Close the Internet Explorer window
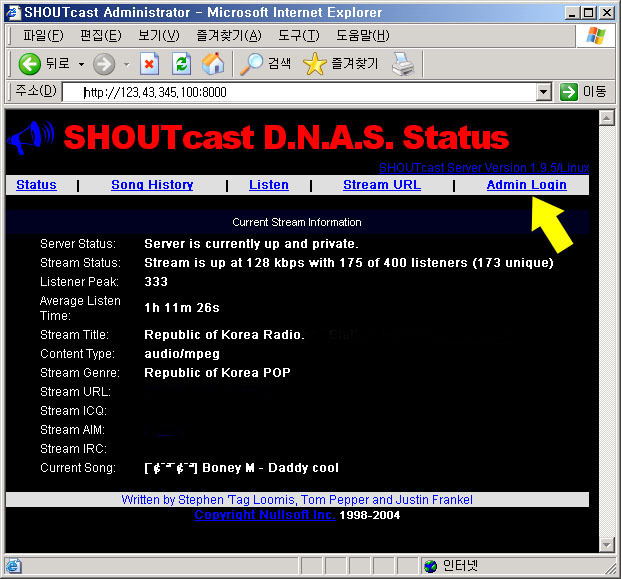 pos(607,13)
